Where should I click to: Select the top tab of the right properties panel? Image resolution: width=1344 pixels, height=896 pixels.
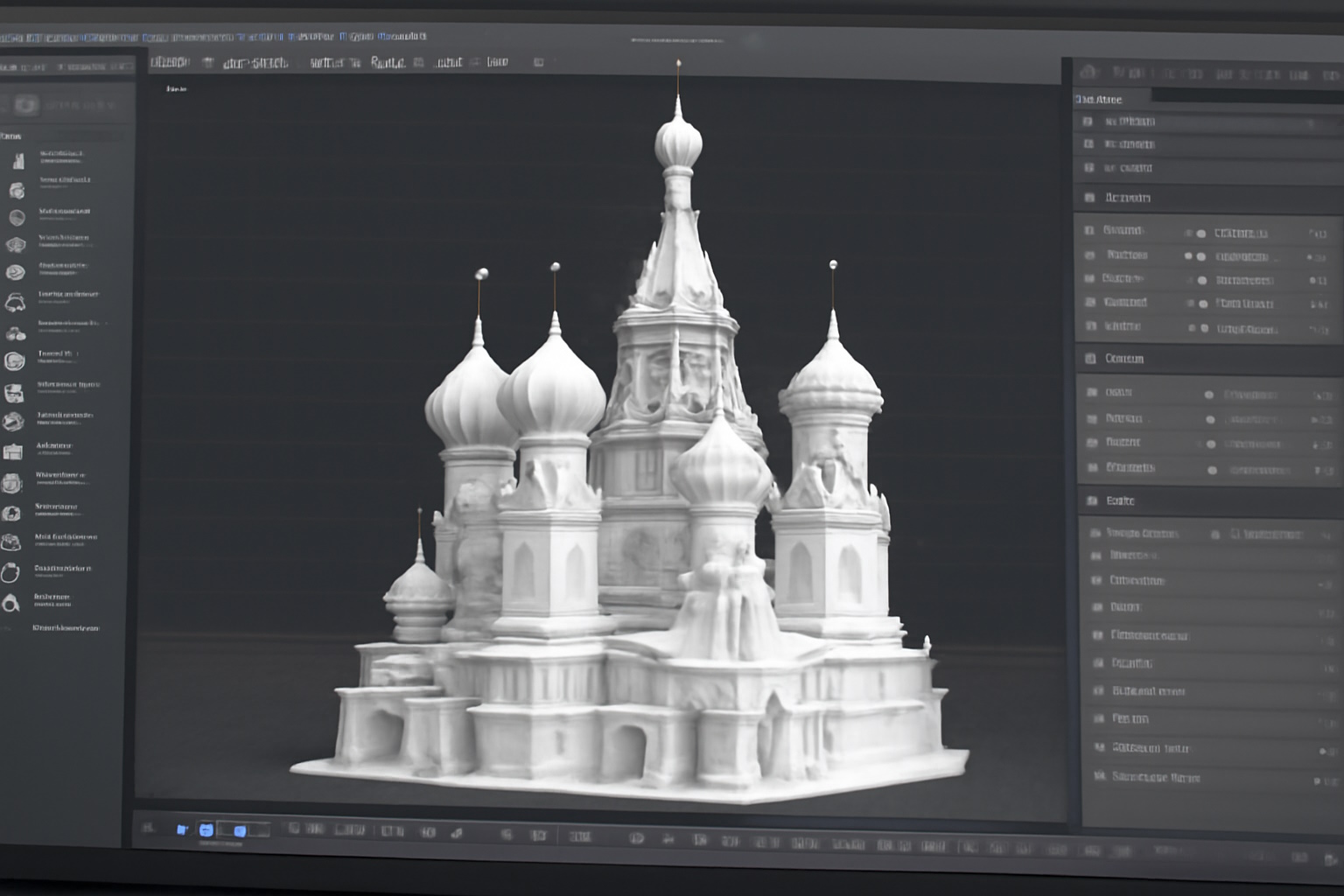coord(1099,100)
